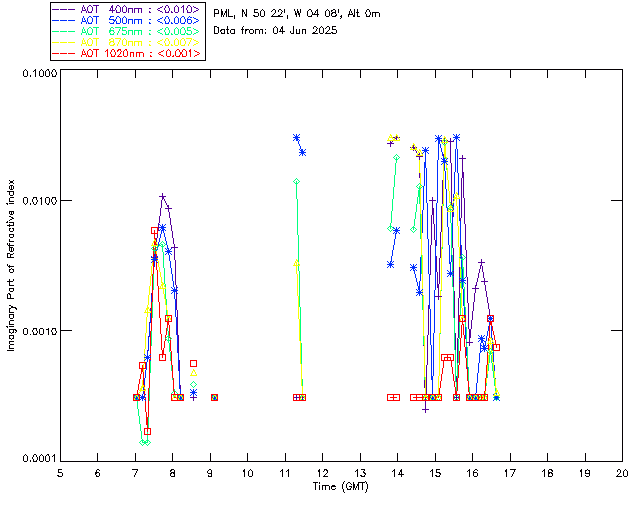Click the green diamond marker near 11.3 GMT
This screenshot has height=512, width=640.
[297, 181]
